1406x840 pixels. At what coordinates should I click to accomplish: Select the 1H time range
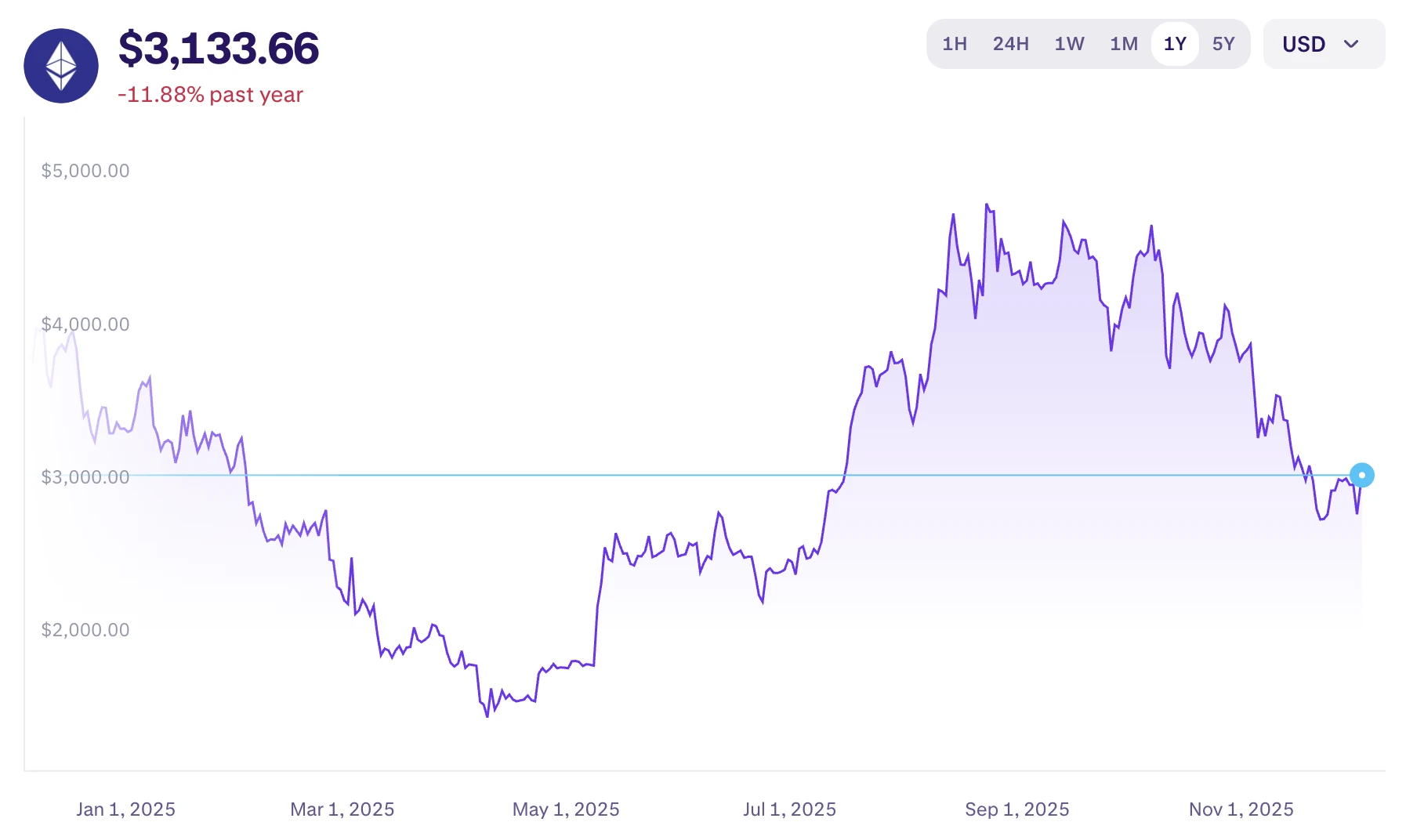point(954,44)
